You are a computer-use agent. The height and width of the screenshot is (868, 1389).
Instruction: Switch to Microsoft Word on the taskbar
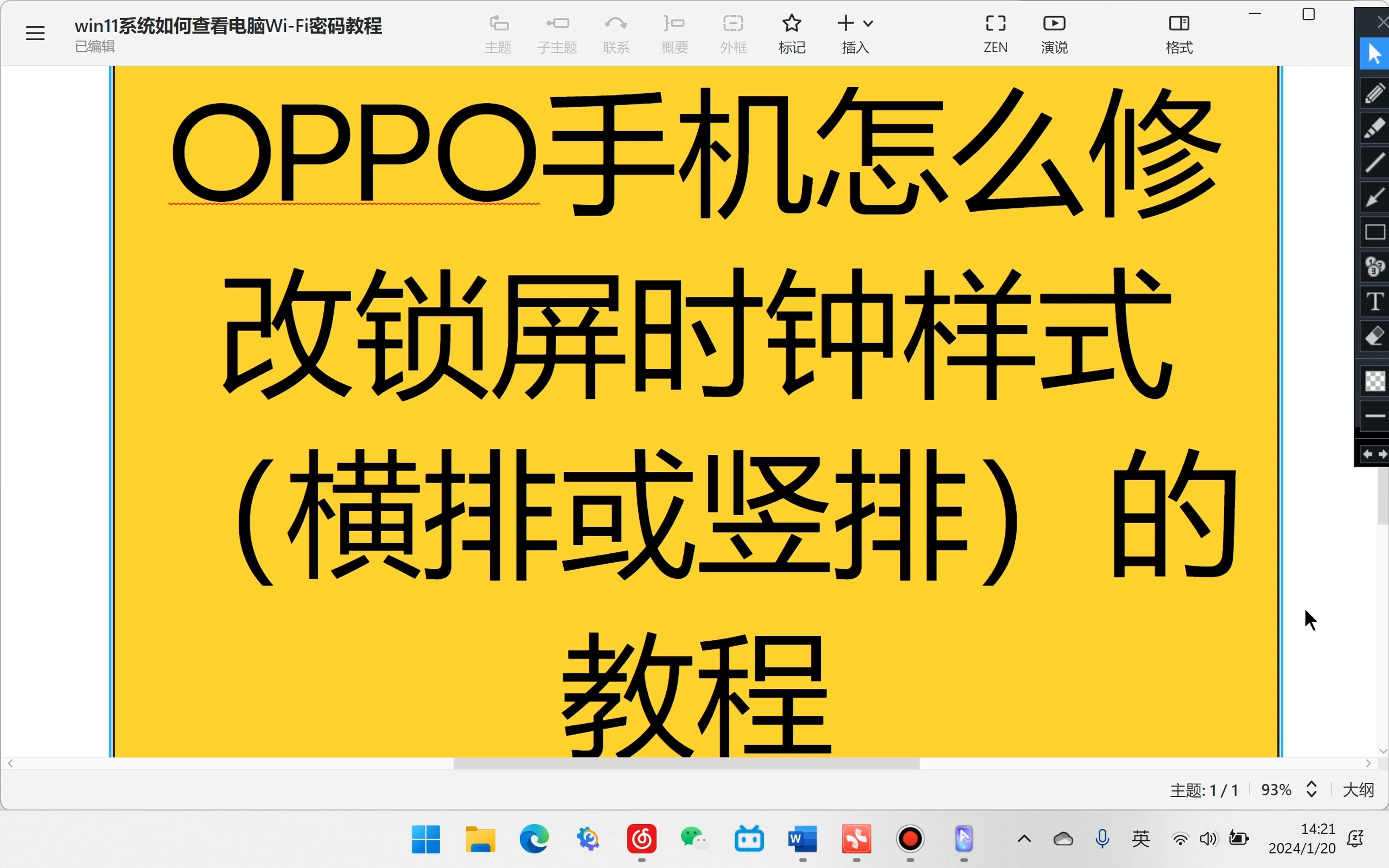803,839
